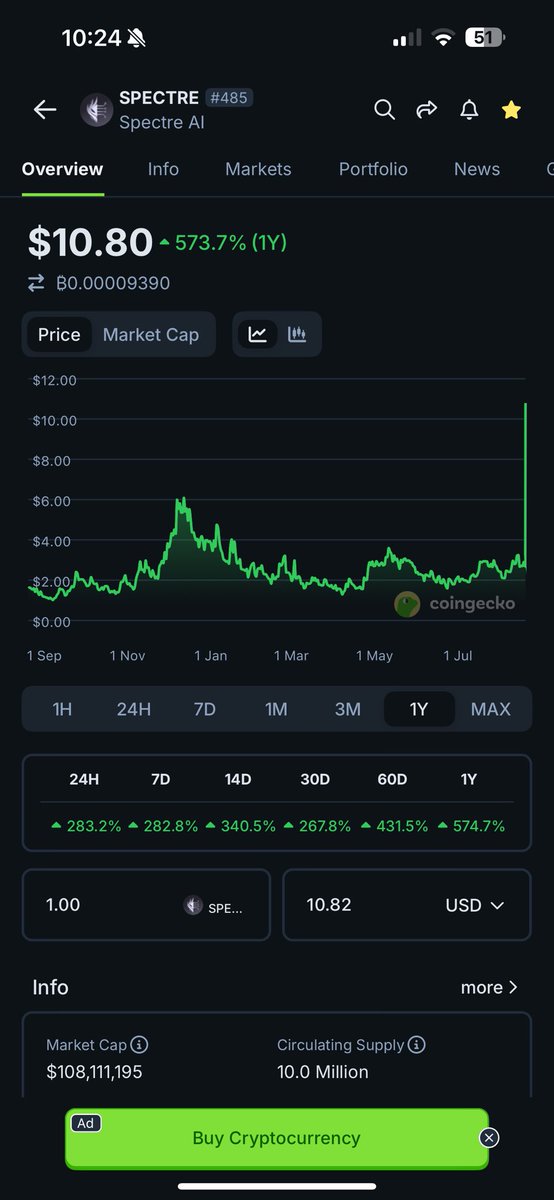Tap the 10.0 Million supply value
Viewport: 554px width, 1200px height.
coord(323,1072)
